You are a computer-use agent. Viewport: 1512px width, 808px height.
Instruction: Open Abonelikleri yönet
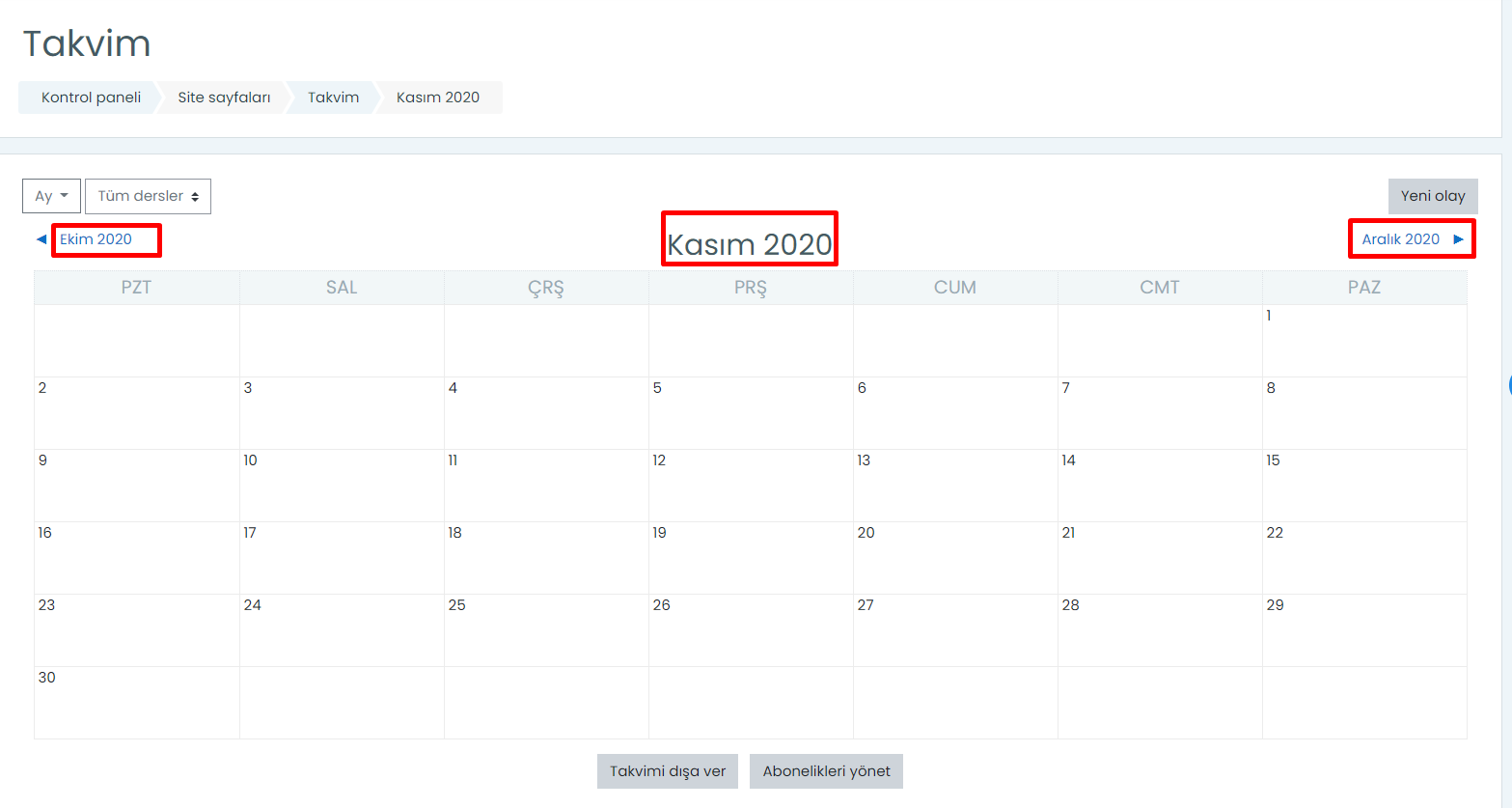(826, 771)
